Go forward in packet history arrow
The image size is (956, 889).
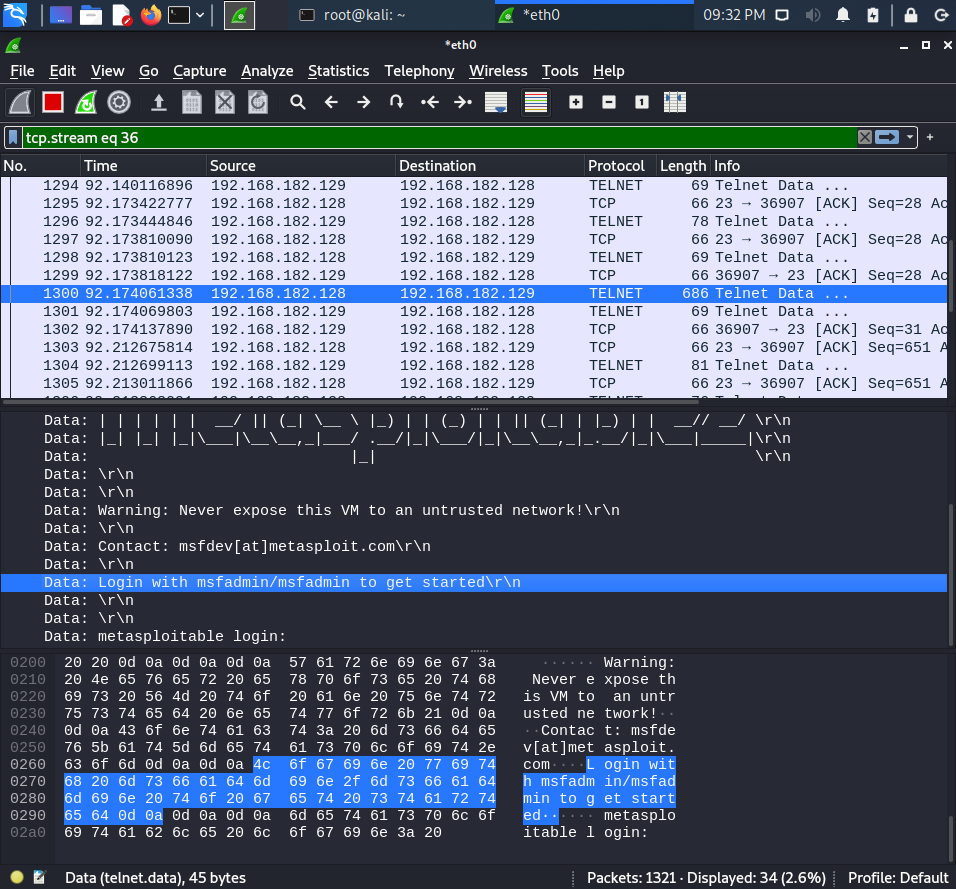click(364, 102)
